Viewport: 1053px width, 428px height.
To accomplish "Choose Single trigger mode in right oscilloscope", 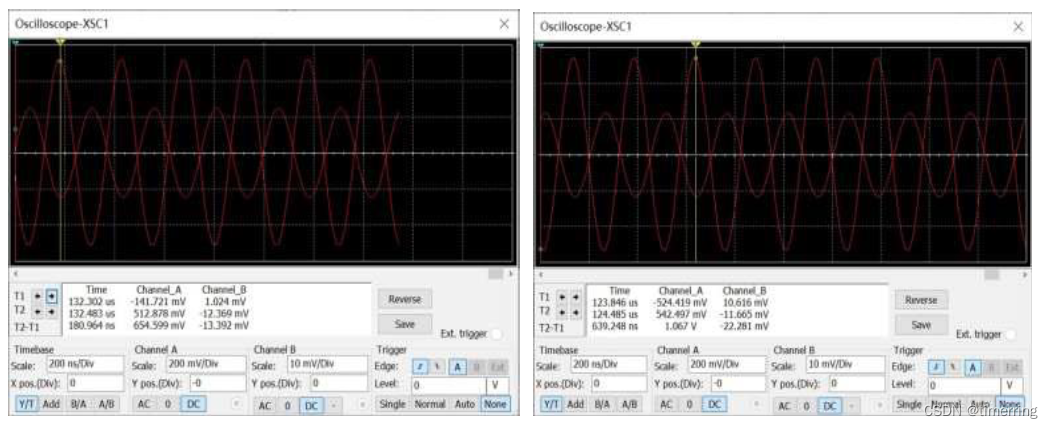I will pos(909,404).
